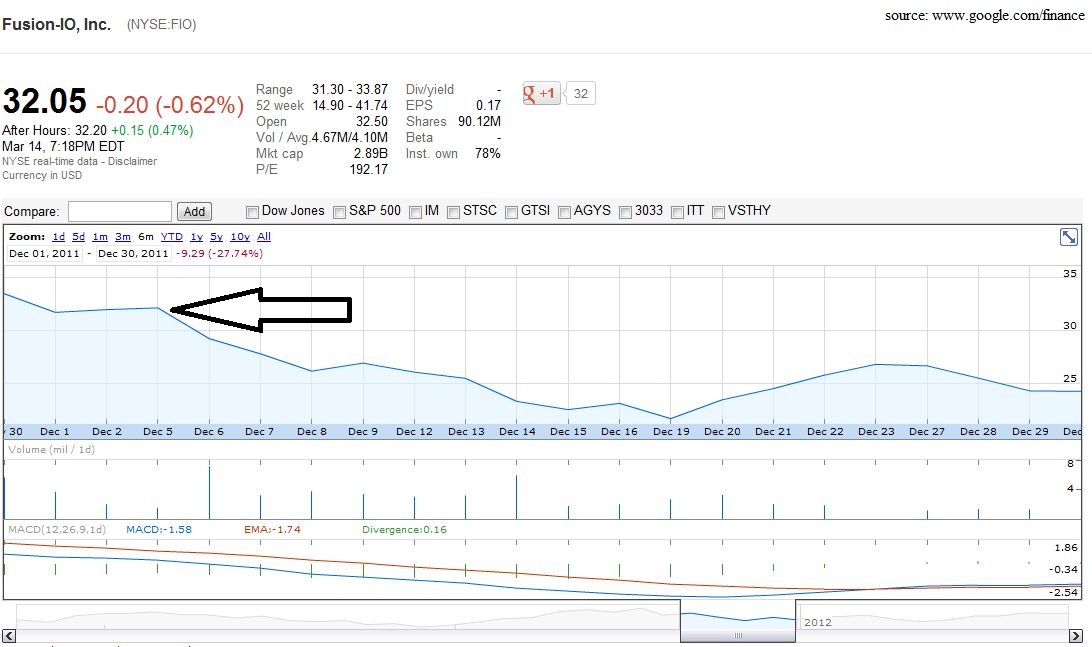Viewport: 1092px width, 647px height.
Task: Select the VSTHY comparison checkbox
Action: point(719,212)
